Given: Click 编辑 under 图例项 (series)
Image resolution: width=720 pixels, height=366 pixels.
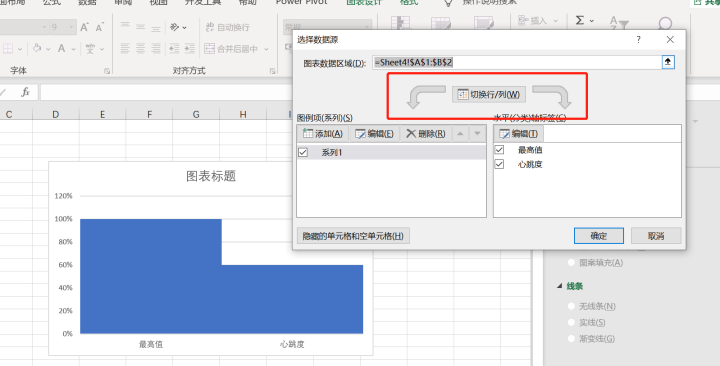Looking at the screenshot, I should coord(374,134).
